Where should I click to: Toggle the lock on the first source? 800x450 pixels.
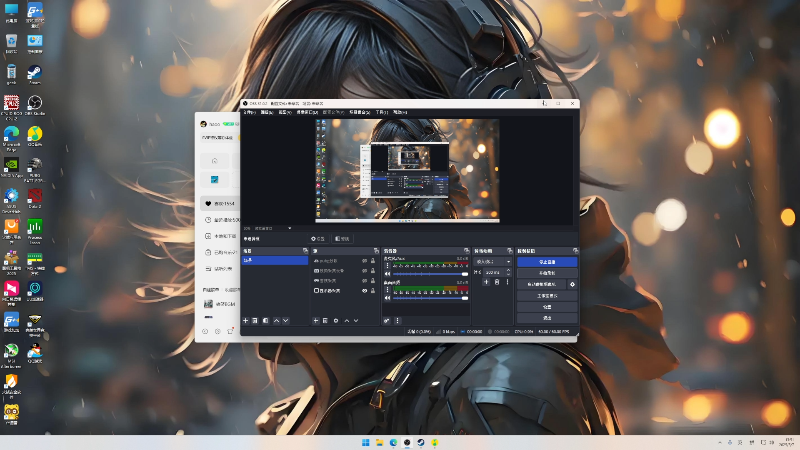point(373,261)
